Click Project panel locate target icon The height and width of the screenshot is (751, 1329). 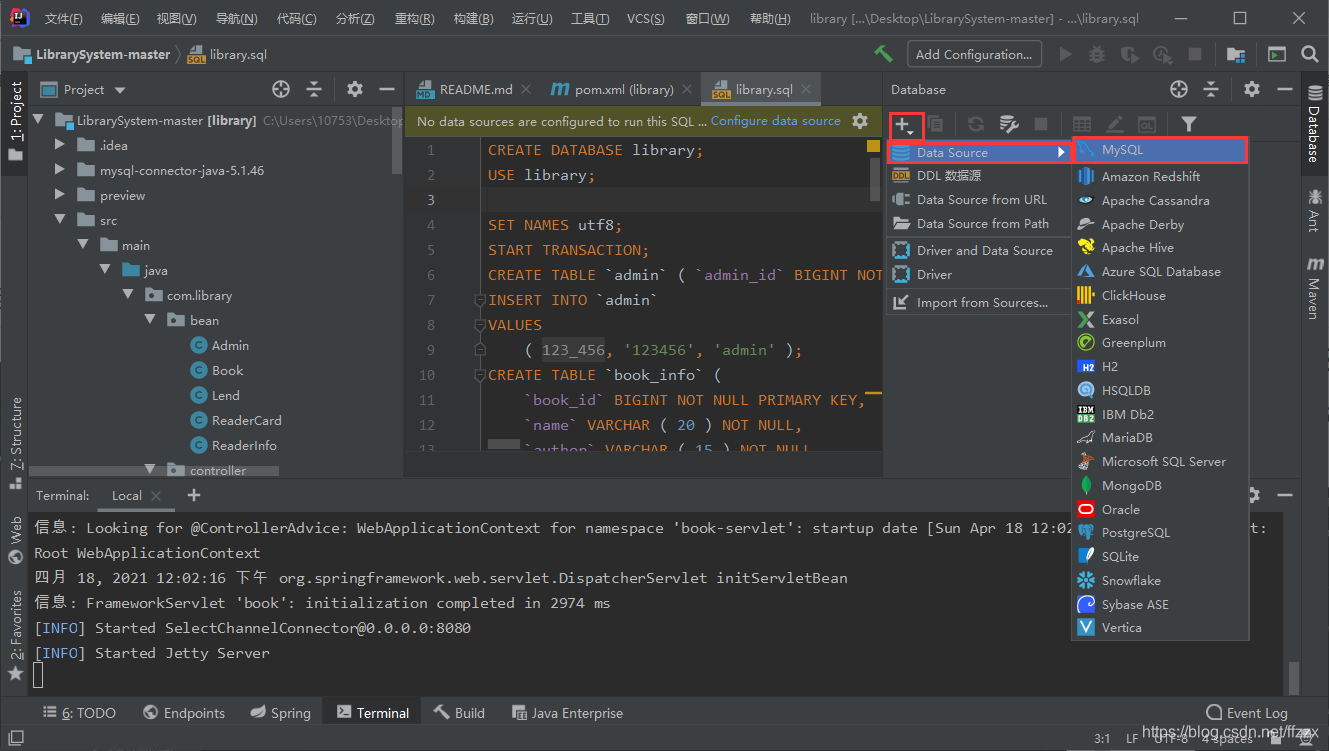click(x=281, y=89)
